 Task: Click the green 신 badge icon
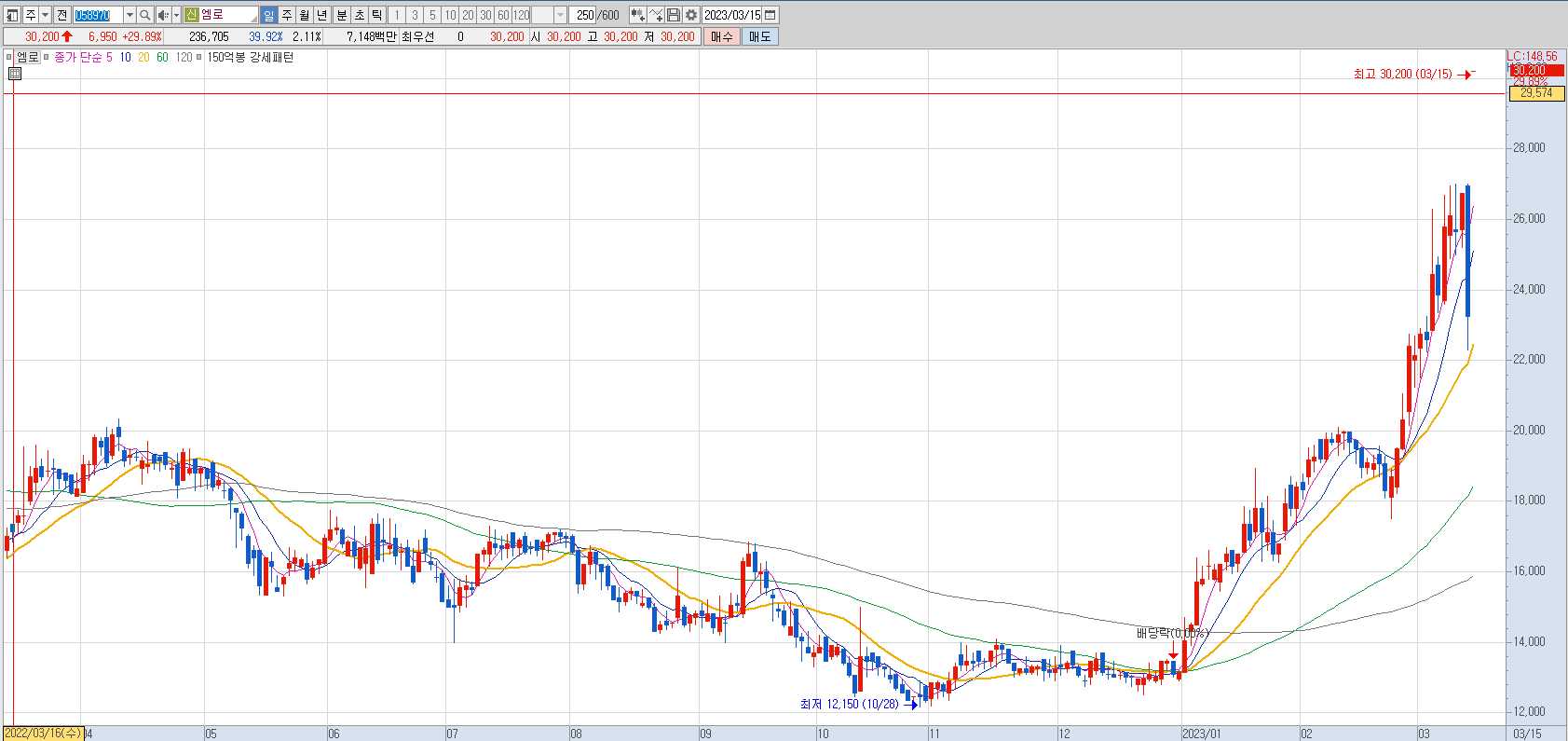pos(191,15)
